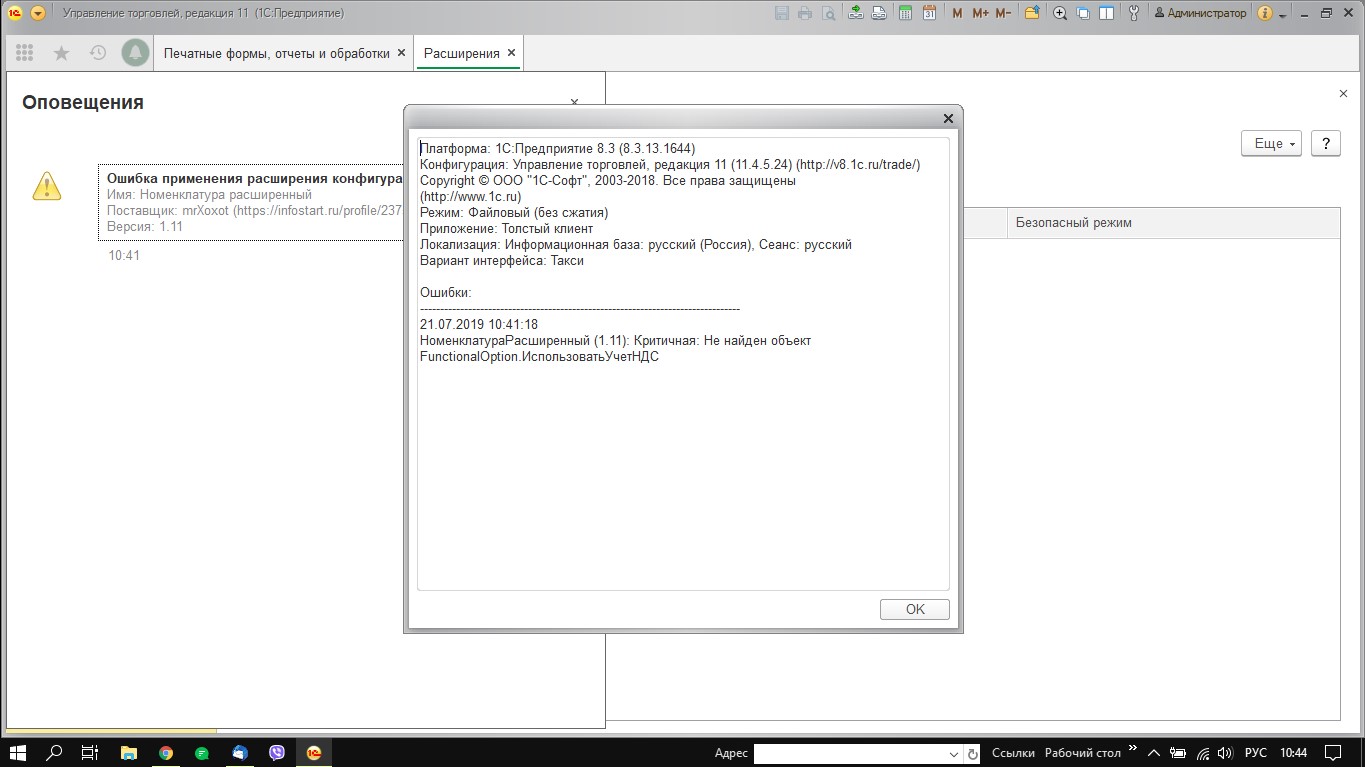Image resolution: width=1365 pixels, height=767 pixels.
Task: Click the M+ memory add button
Action: [x=980, y=14]
